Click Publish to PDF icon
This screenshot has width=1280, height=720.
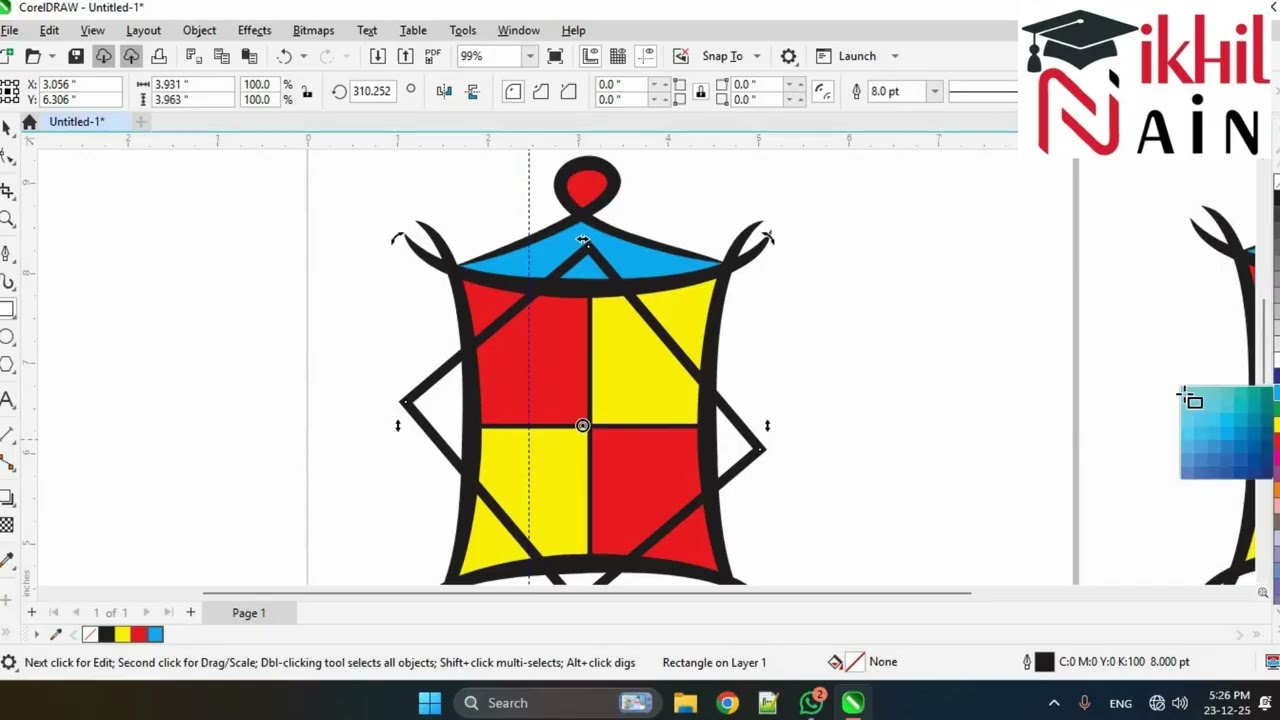click(x=433, y=57)
